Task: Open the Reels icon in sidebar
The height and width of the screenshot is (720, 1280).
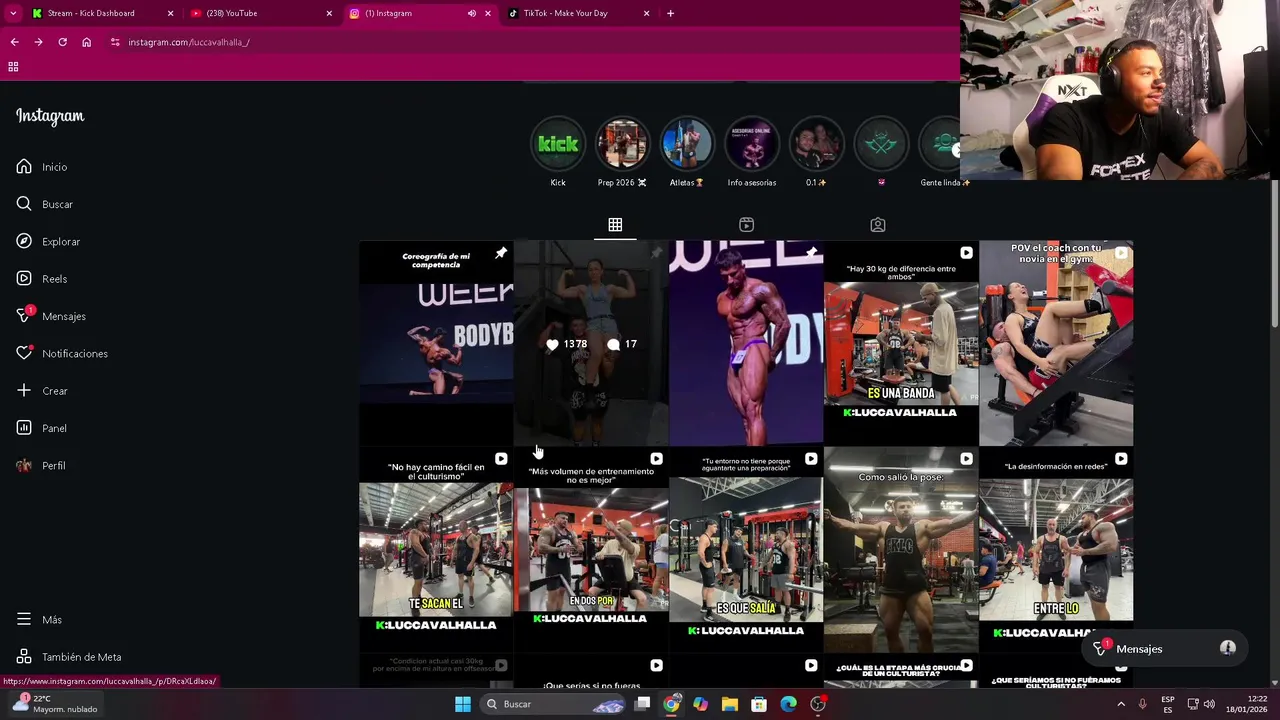Action: pos(24,279)
